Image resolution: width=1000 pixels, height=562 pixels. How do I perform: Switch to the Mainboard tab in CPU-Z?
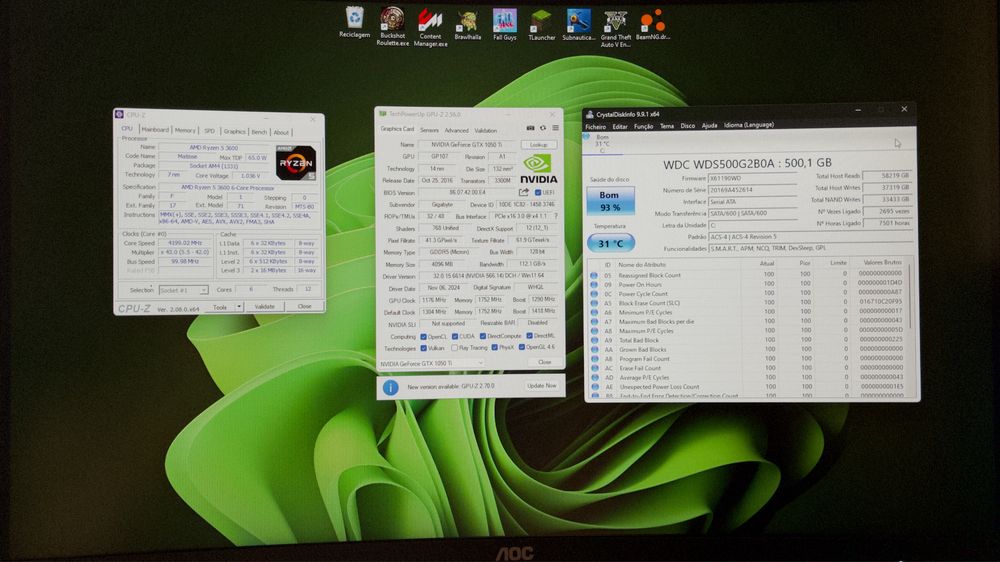[x=155, y=129]
